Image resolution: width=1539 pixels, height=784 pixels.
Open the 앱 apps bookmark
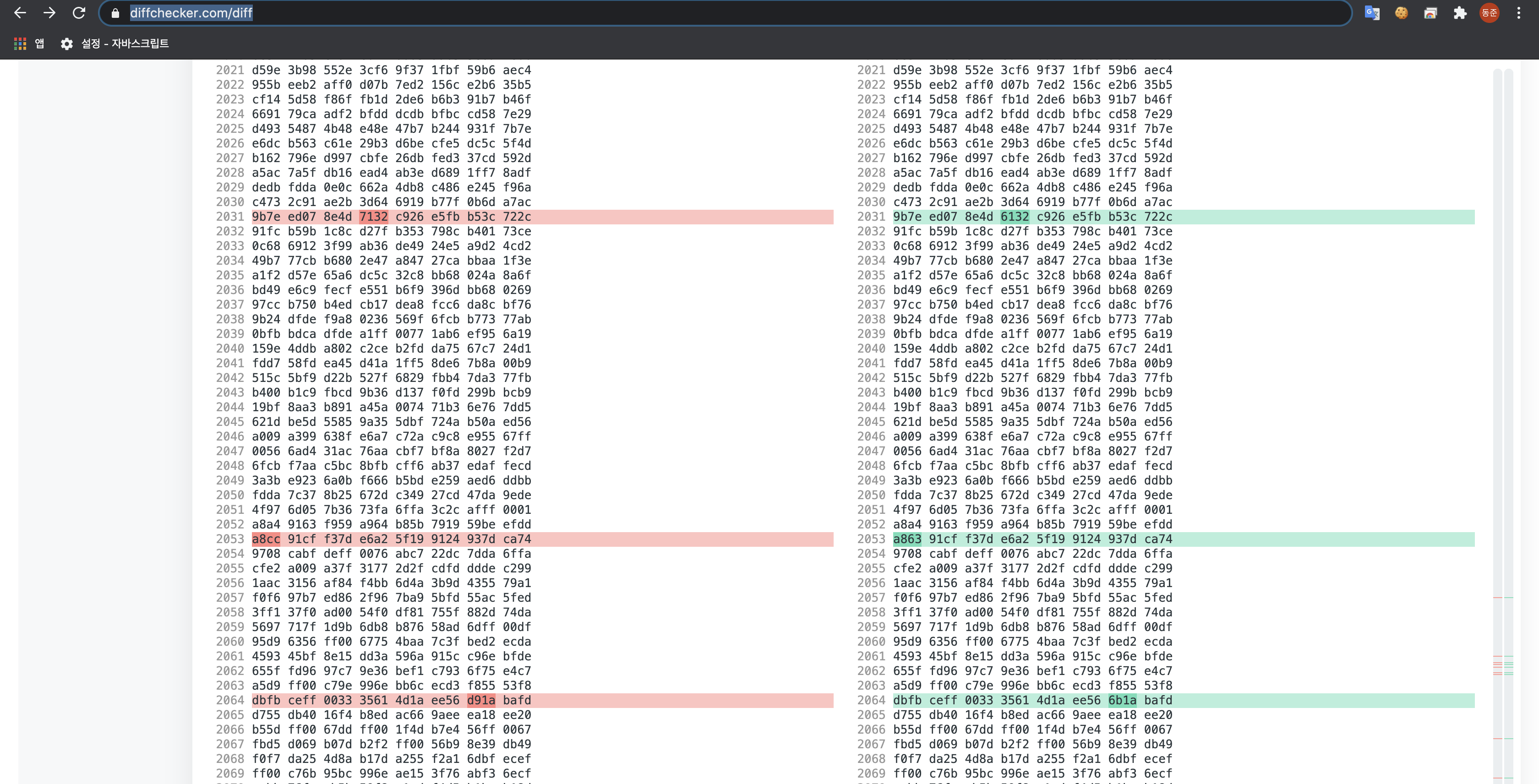pyautogui.click(x=29, y=44)
